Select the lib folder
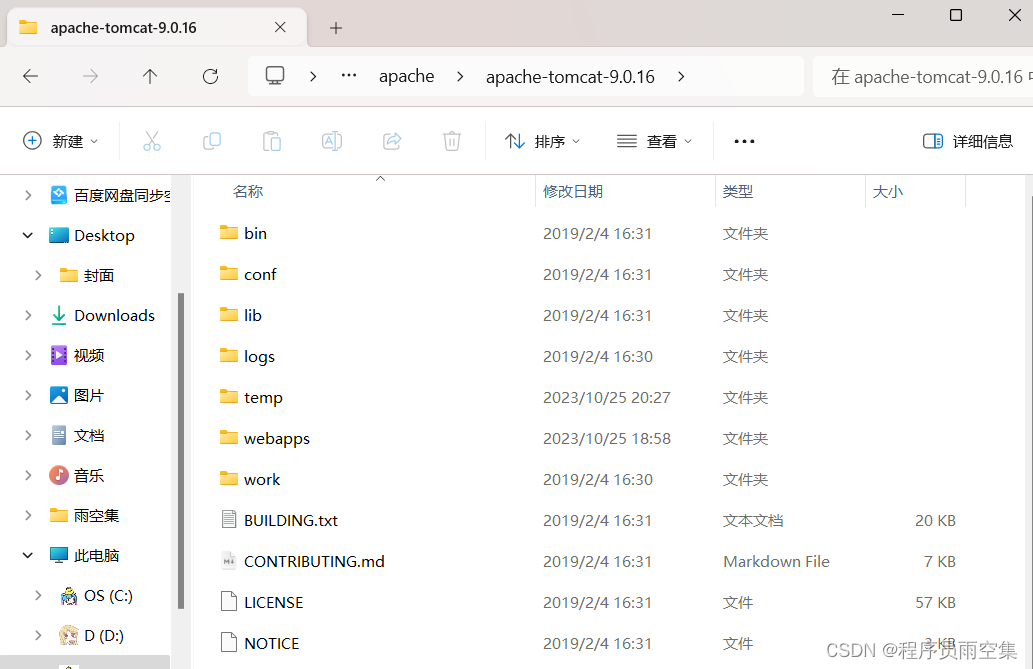 [252, 315]
